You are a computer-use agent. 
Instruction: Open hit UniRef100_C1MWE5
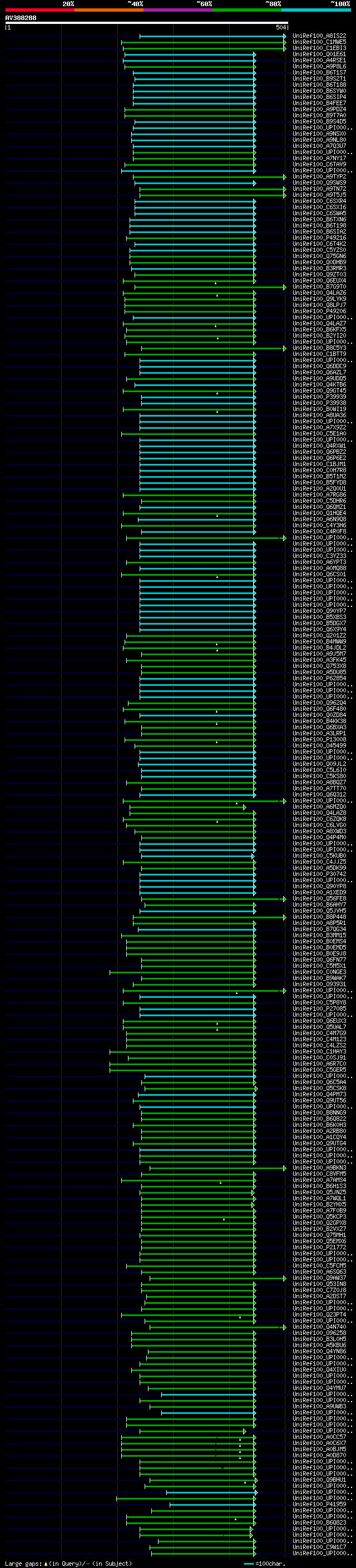pos(319,42)
